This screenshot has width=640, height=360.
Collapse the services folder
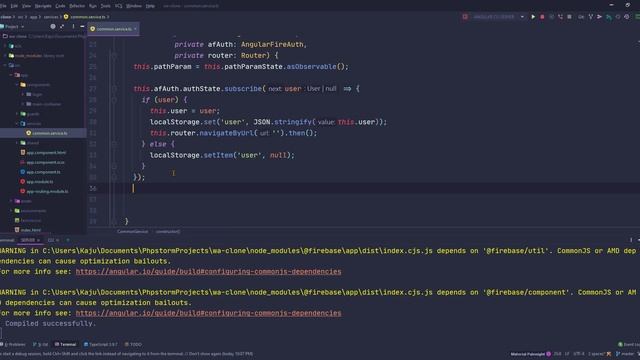click(17, 123)
